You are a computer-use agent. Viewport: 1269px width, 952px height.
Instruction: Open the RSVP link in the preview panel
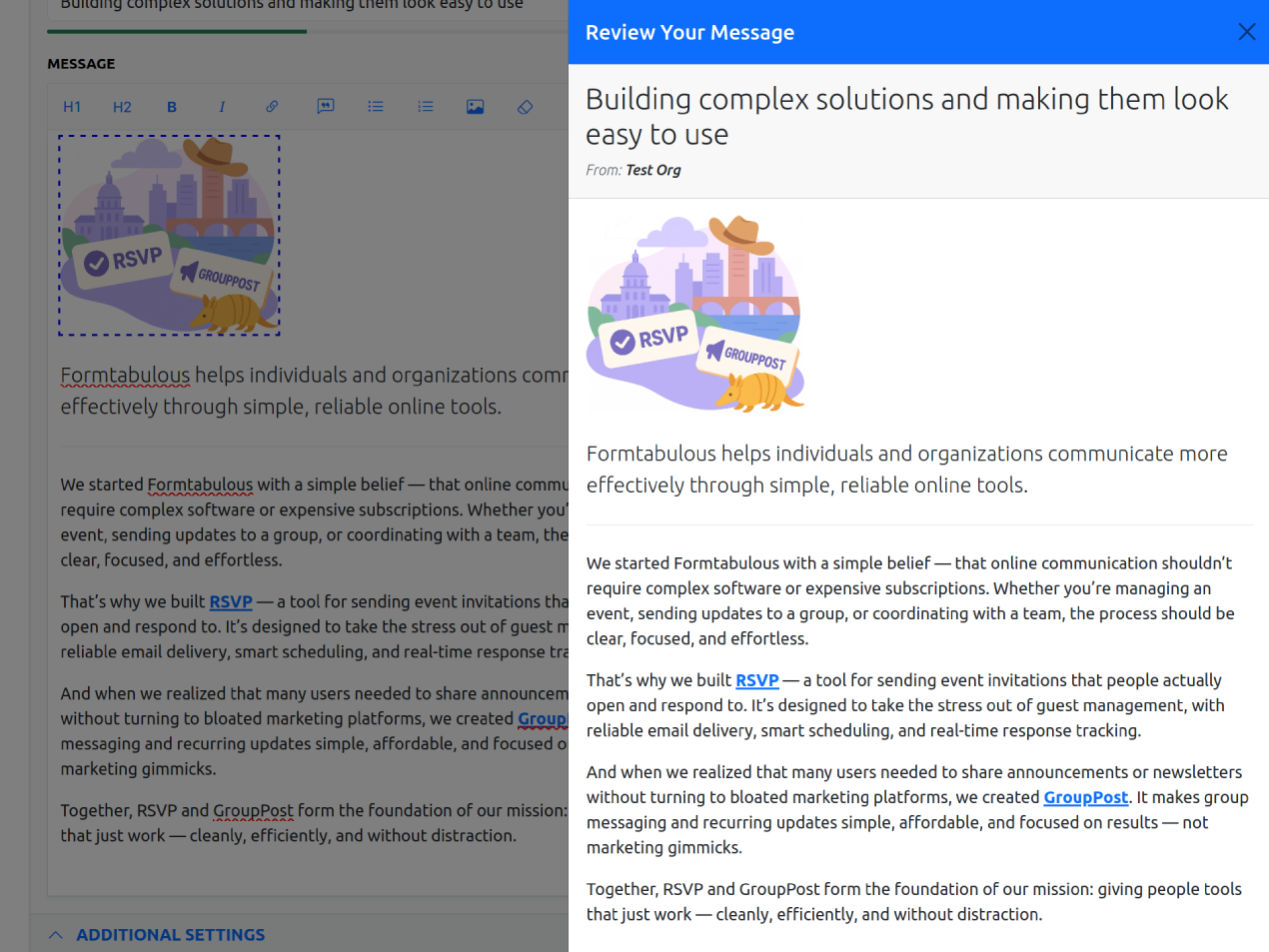tap(756, 680)
